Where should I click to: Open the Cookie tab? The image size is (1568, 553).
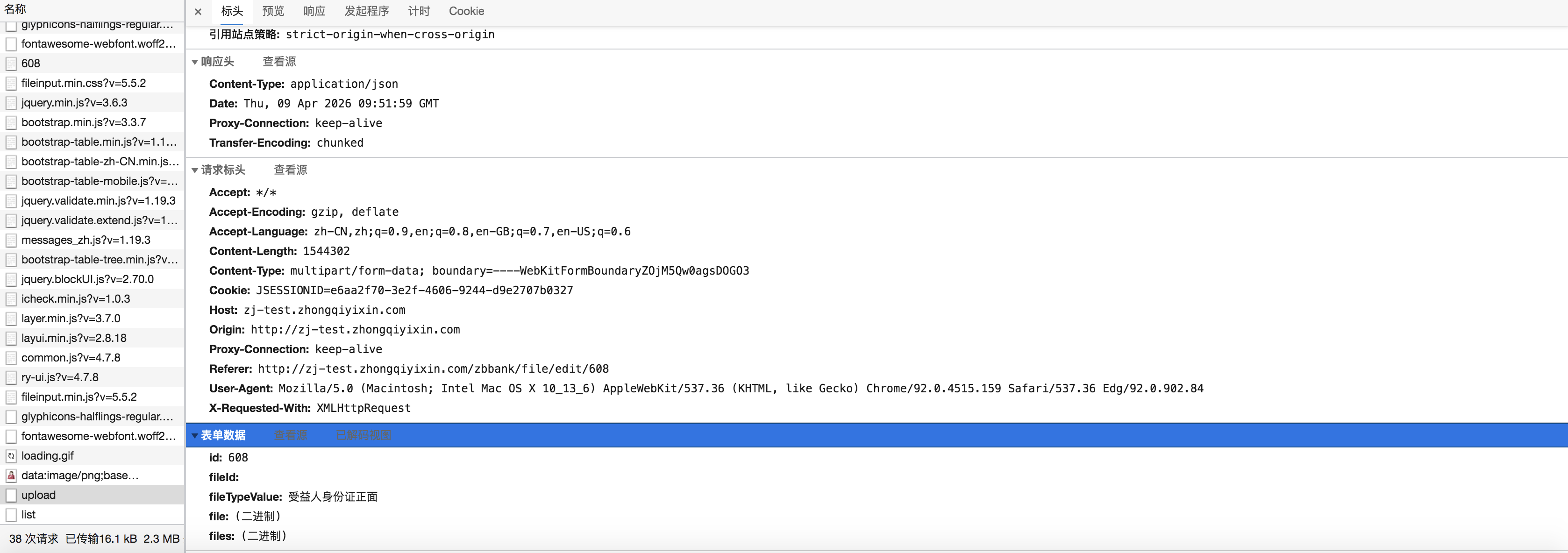tap(466, 12)
